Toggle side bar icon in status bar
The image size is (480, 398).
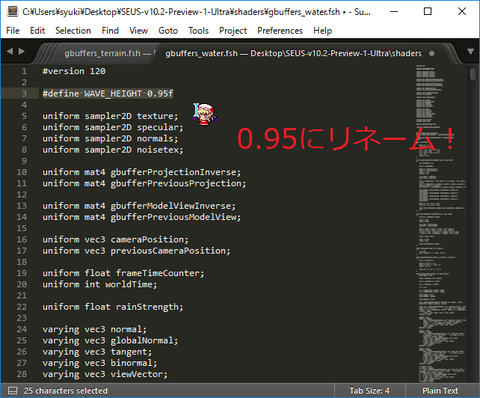12,390
